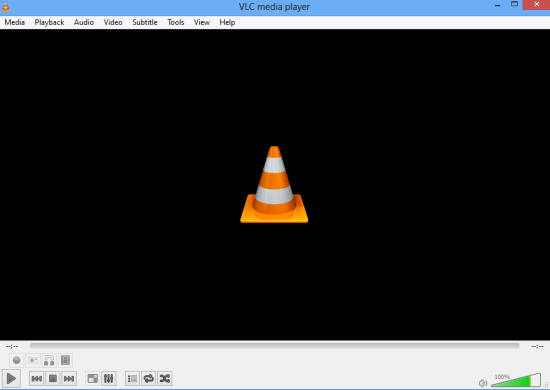This screenshot has height=390, width=550.
Task: Toggle random shuffle icon
Action: point(165,378)
